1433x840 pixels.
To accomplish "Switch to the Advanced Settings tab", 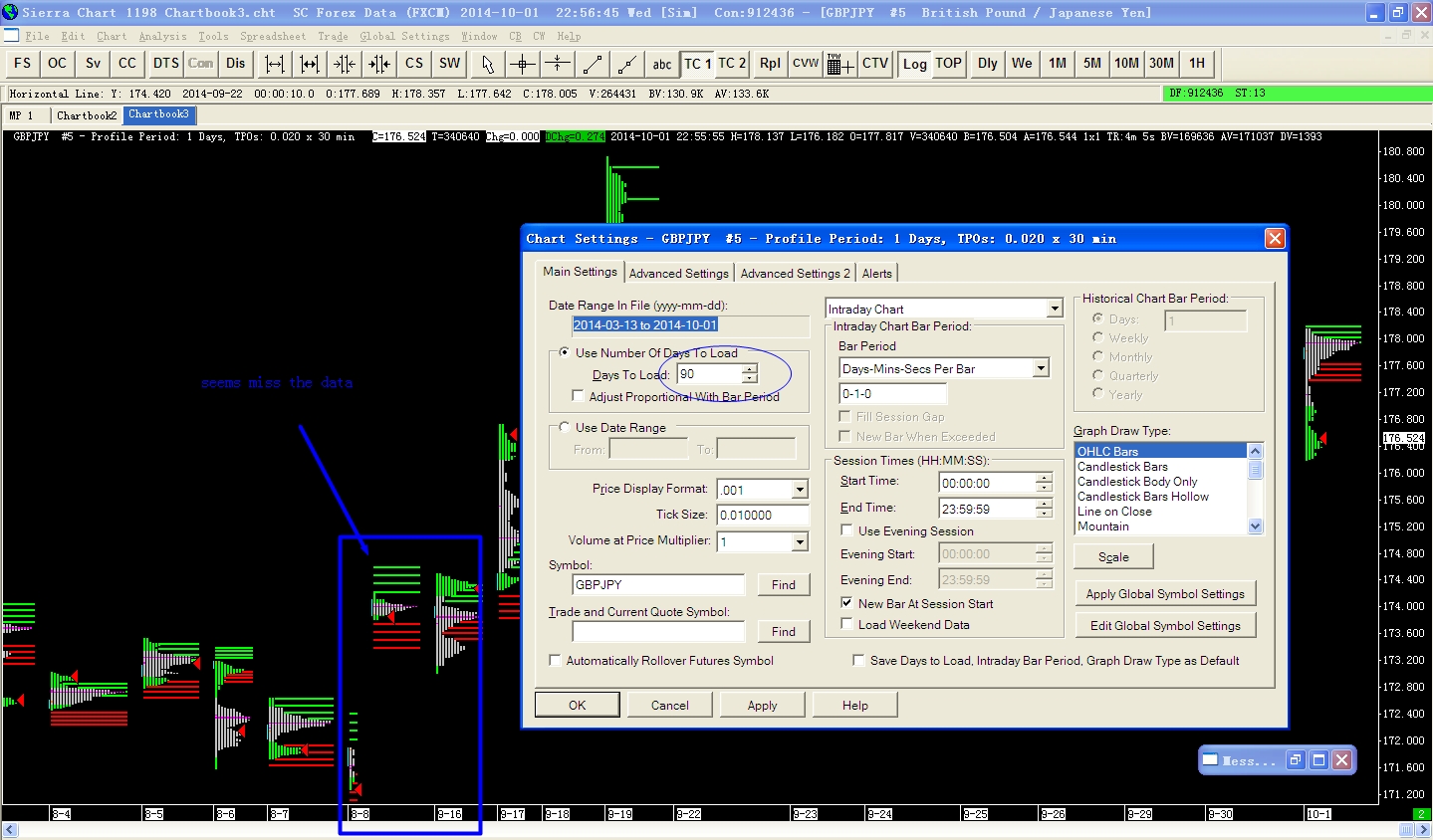I will click(x=678, y=273).
